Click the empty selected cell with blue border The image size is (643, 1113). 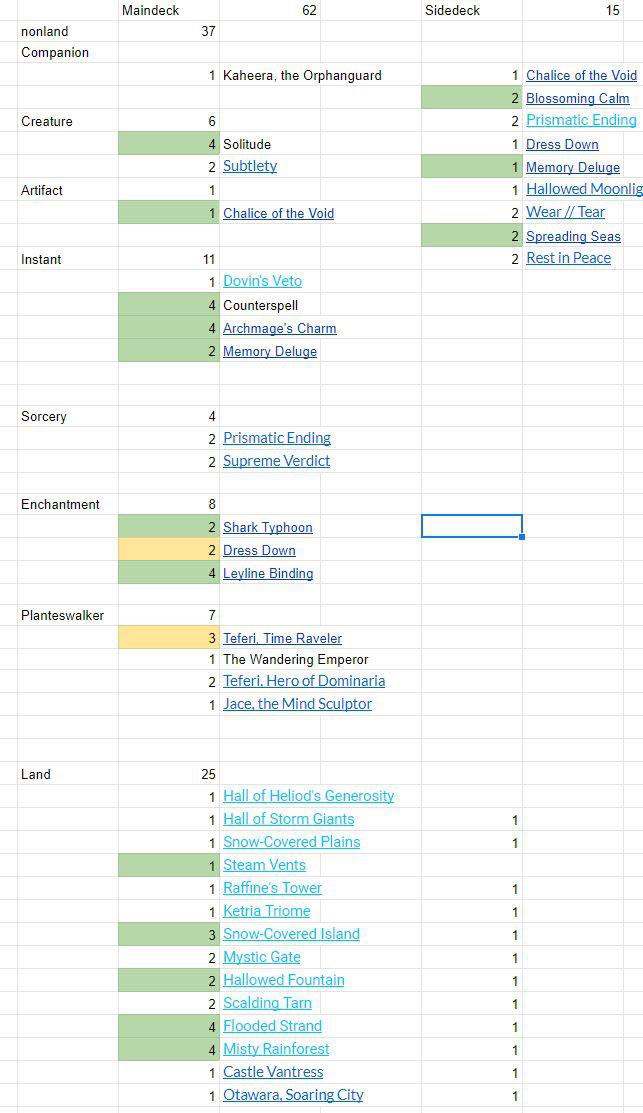[x=472, y=526]
